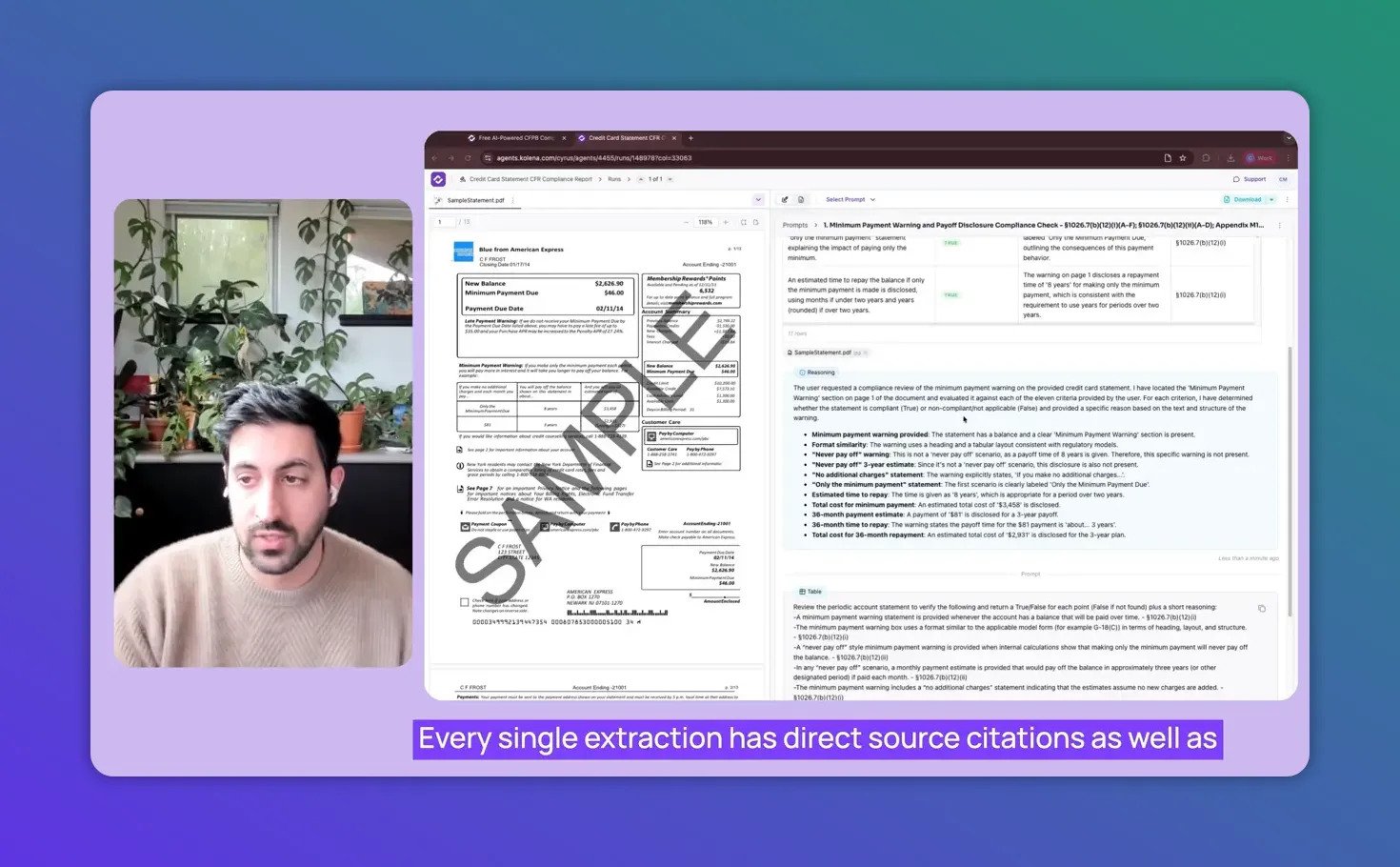Click the browser tab search chevron
This screenshot has height=867, width=1400.
pyautogui.click(x=1289, y=138)
